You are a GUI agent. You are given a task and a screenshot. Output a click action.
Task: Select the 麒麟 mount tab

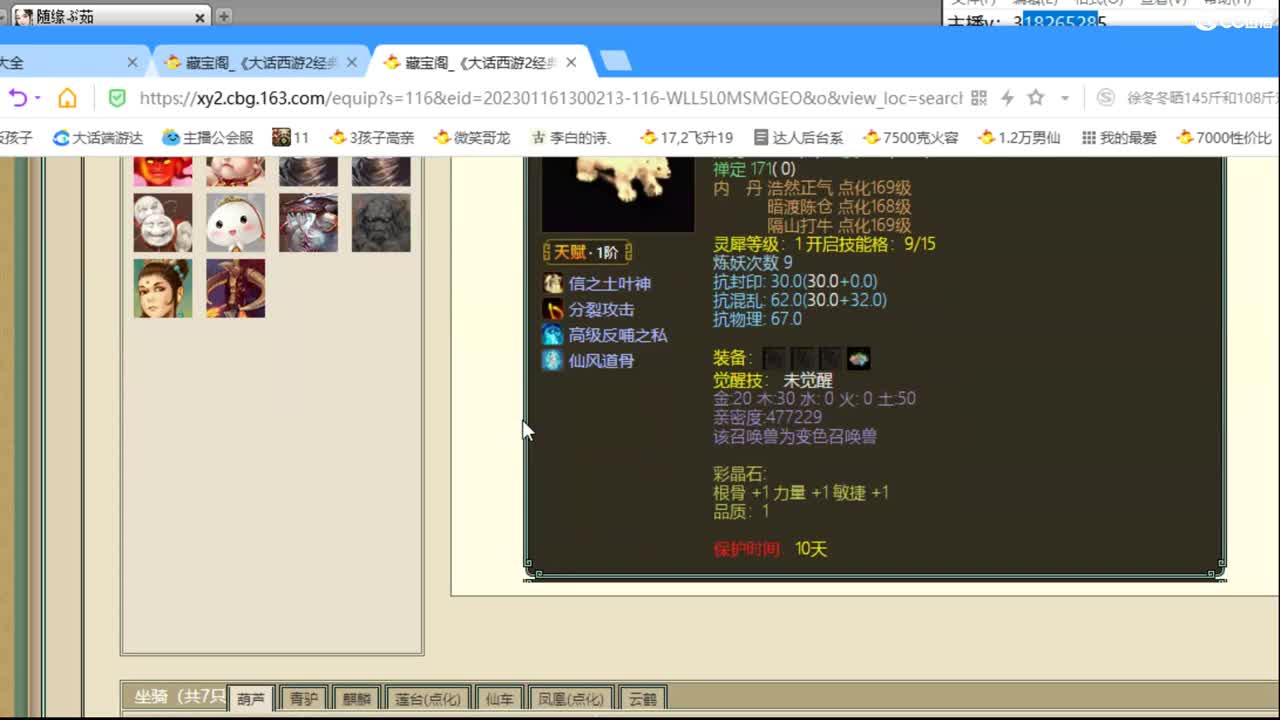[x=356, y=699]
